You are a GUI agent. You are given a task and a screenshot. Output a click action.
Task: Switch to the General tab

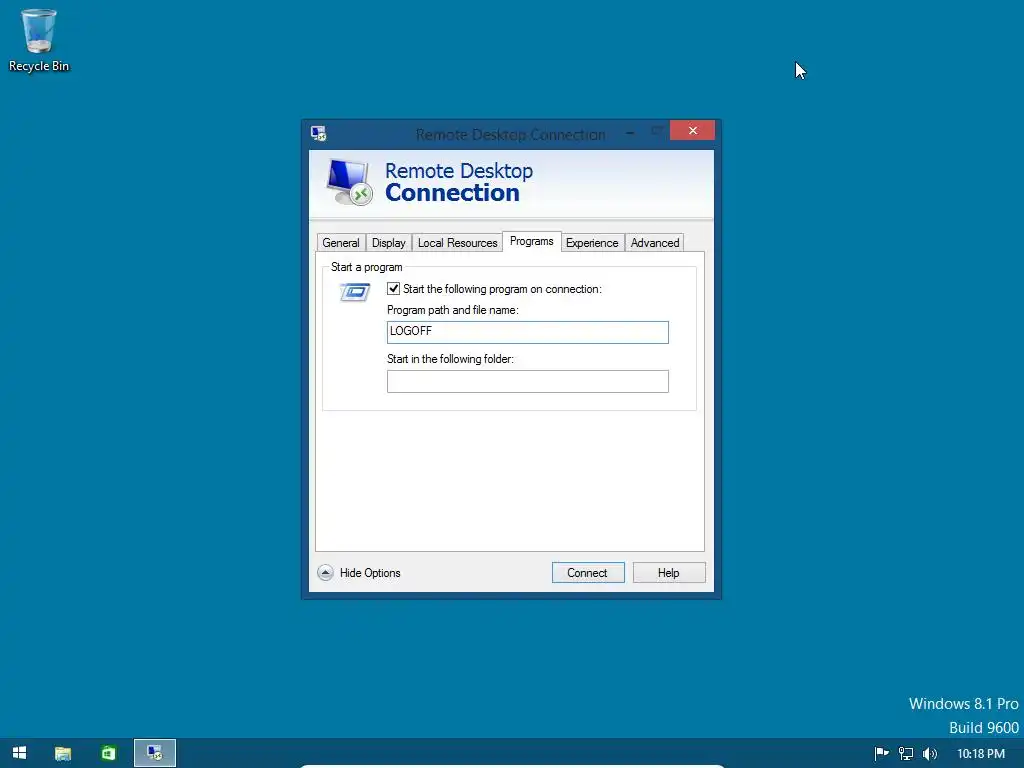(341, 243)
